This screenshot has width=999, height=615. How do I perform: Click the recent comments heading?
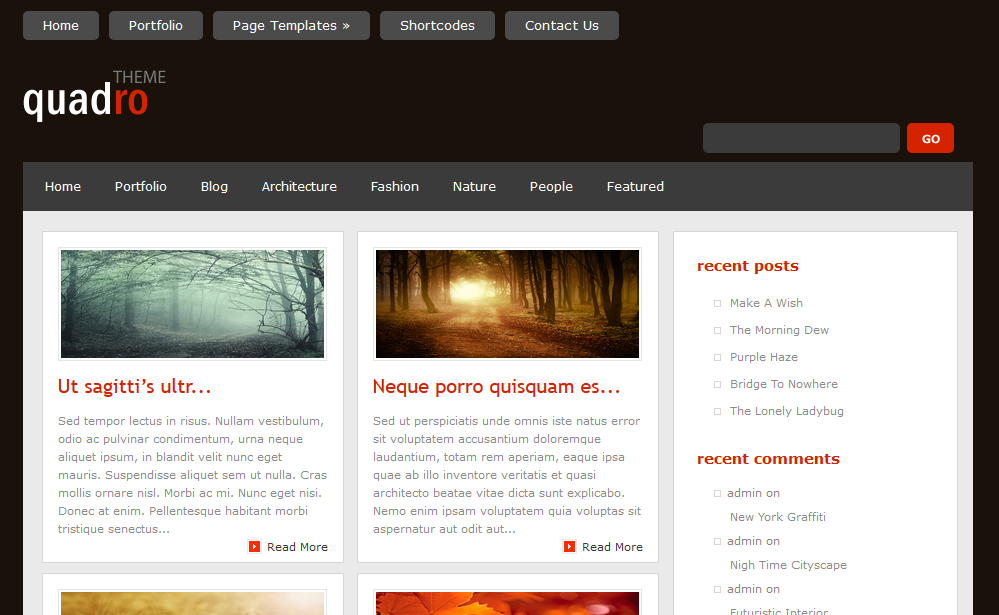click(768, 459)
